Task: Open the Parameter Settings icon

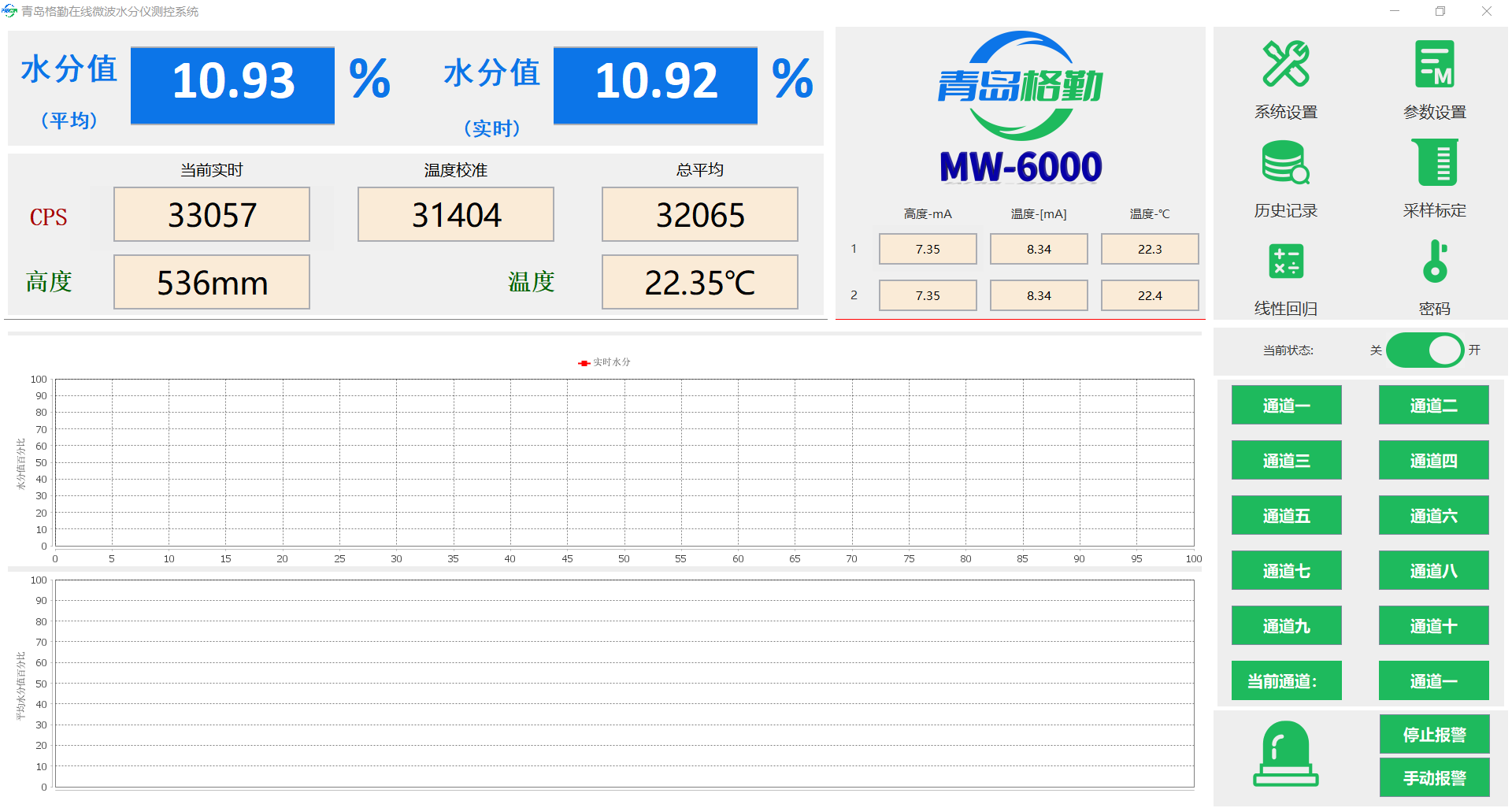Action: click(x=1434, y=65)
